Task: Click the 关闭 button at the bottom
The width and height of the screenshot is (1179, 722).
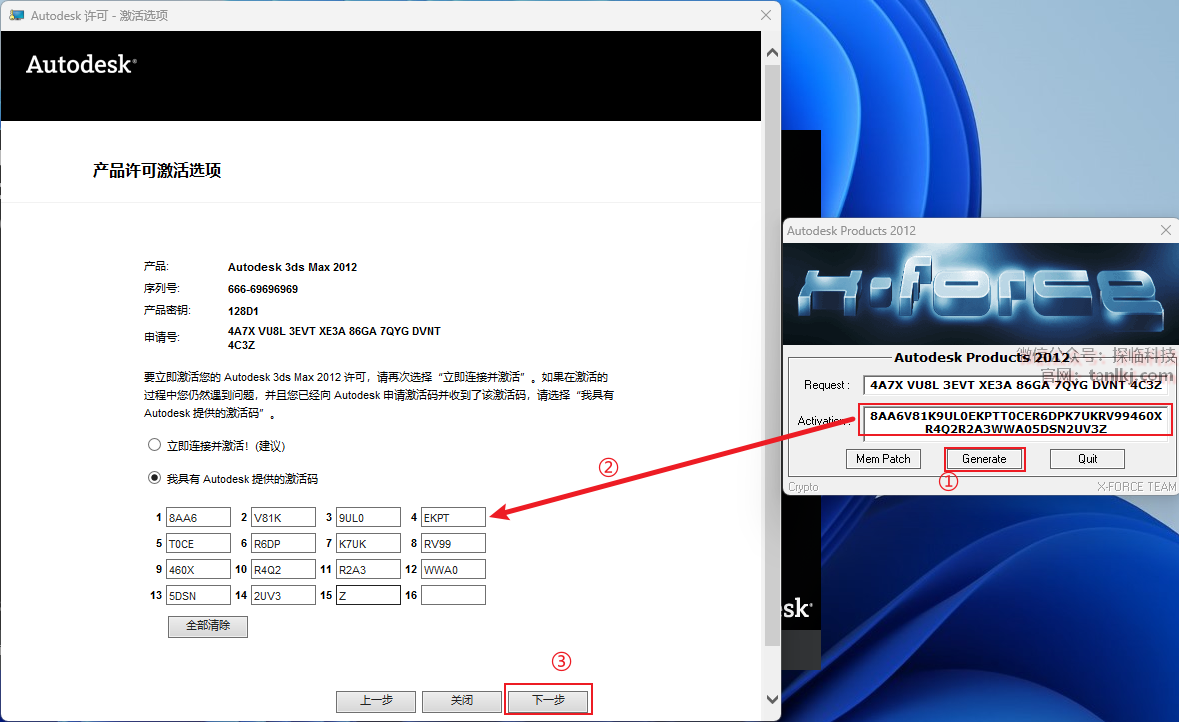Action: [461, 701]
